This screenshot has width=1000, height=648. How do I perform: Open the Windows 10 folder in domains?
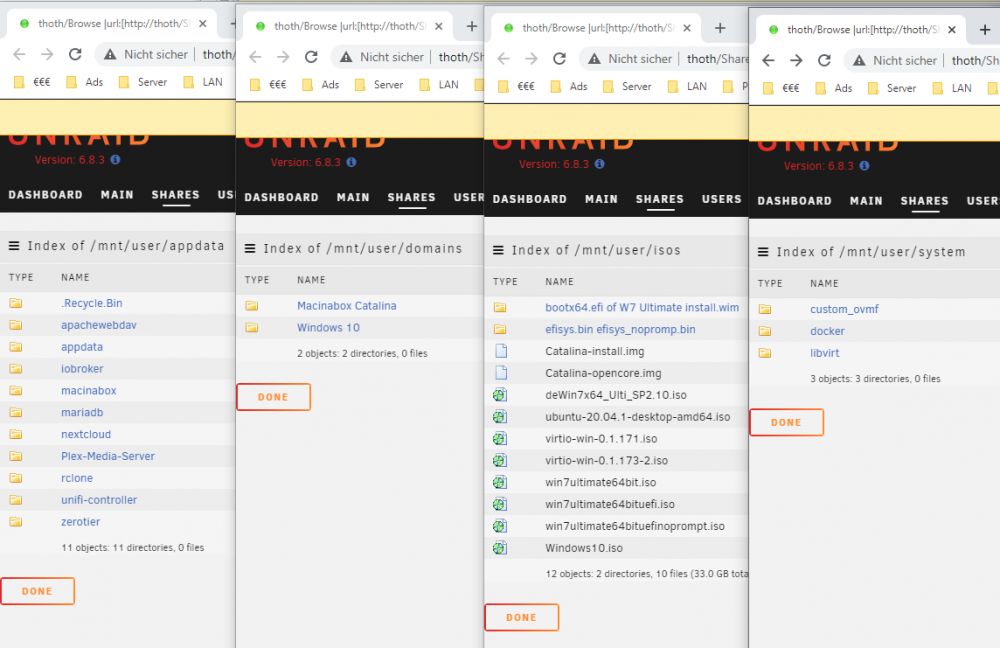[x=328, y=328]
